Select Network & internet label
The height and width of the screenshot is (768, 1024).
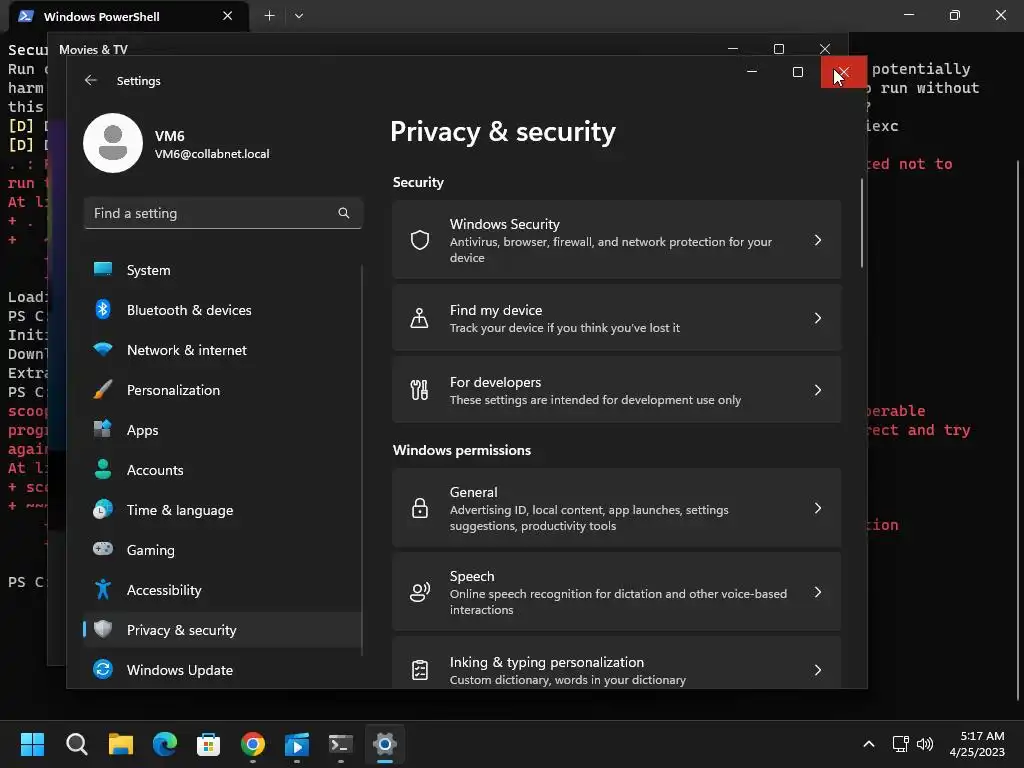(187, 350)
